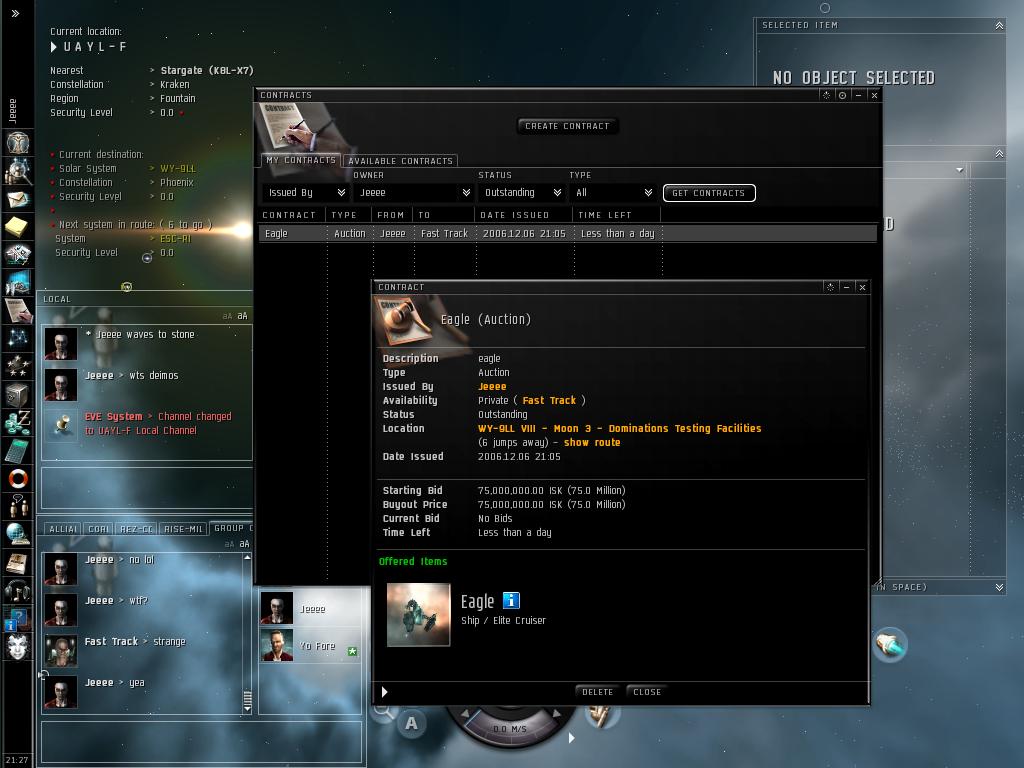The width and height of the screenshot is (1024, 768).
Task: Open the lifebuoy help icon
Action: [x=18, y=479]
